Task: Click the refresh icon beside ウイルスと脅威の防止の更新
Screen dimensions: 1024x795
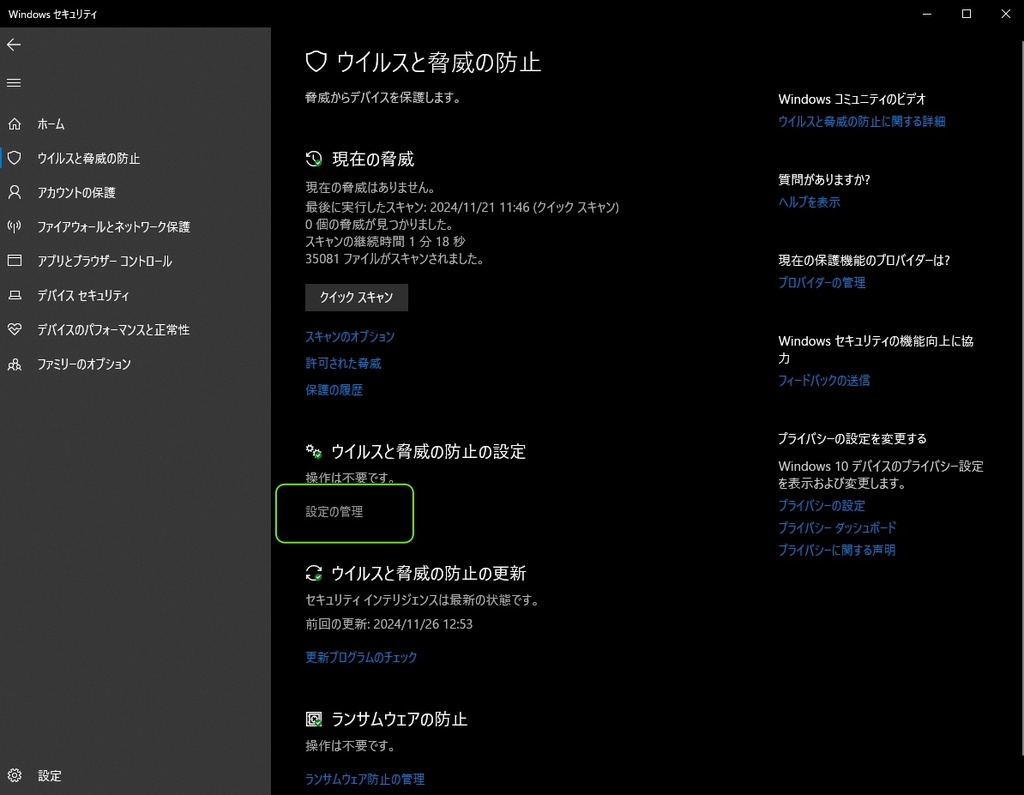Action: [314, 573]
